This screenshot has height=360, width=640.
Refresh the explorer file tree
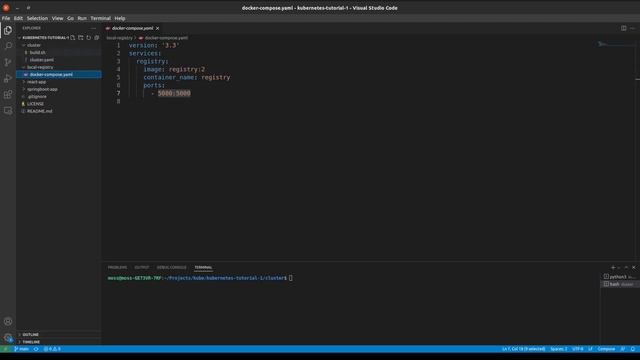pos(89,38)
